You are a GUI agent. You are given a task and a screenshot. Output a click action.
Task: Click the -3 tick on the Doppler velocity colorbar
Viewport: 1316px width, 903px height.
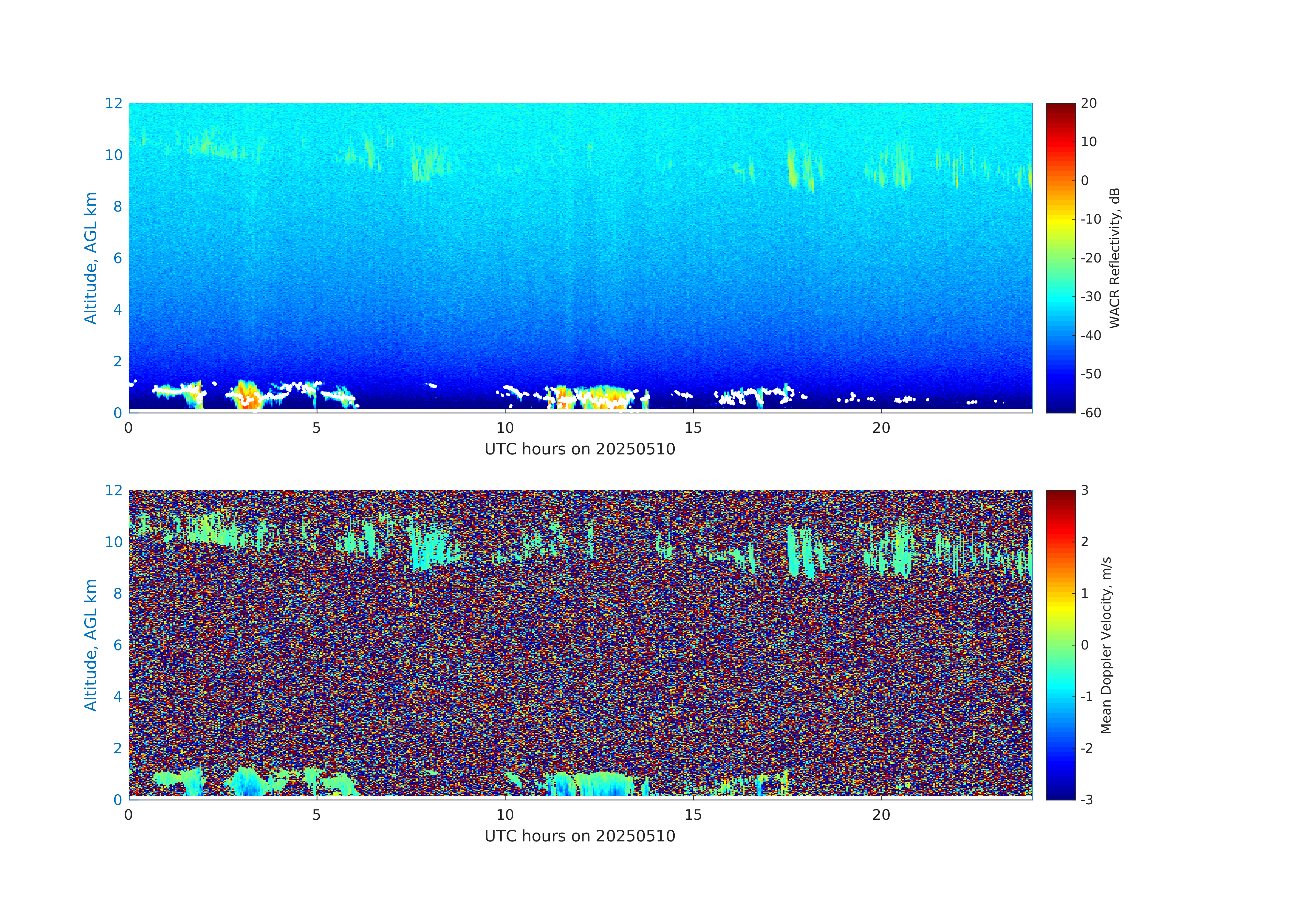(1087, 800)
